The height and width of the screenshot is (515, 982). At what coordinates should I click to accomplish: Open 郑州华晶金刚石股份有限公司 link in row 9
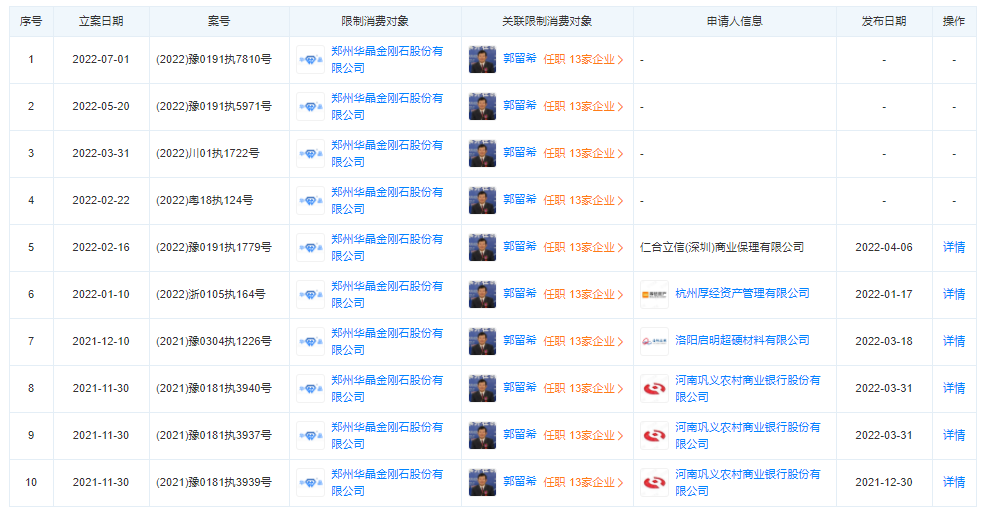[x=387, y=435]
